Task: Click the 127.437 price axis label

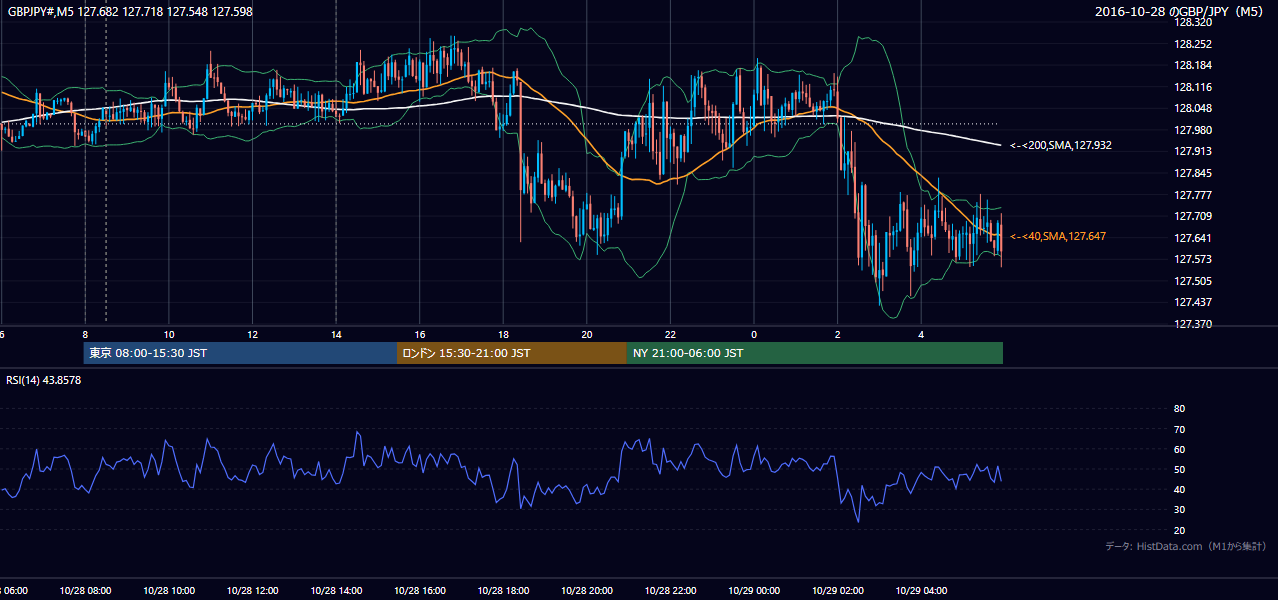Action: tap(1192, 302)
